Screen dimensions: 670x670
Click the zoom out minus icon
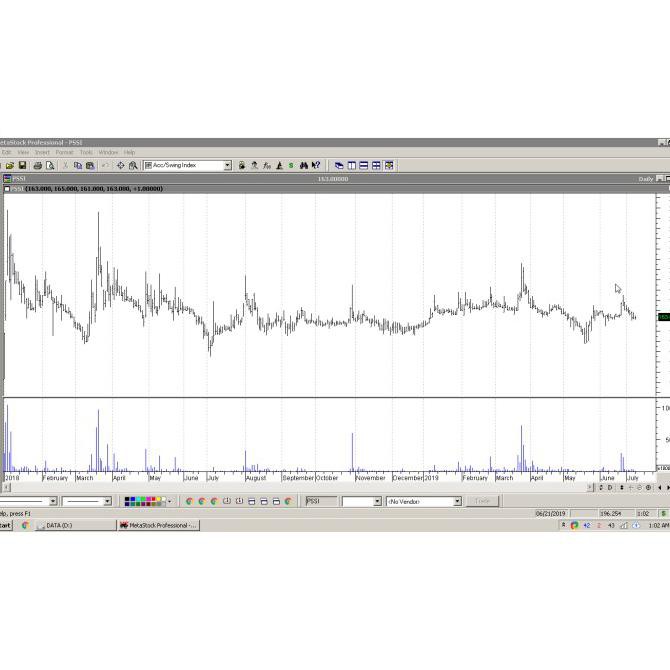(x=639, y=488)
